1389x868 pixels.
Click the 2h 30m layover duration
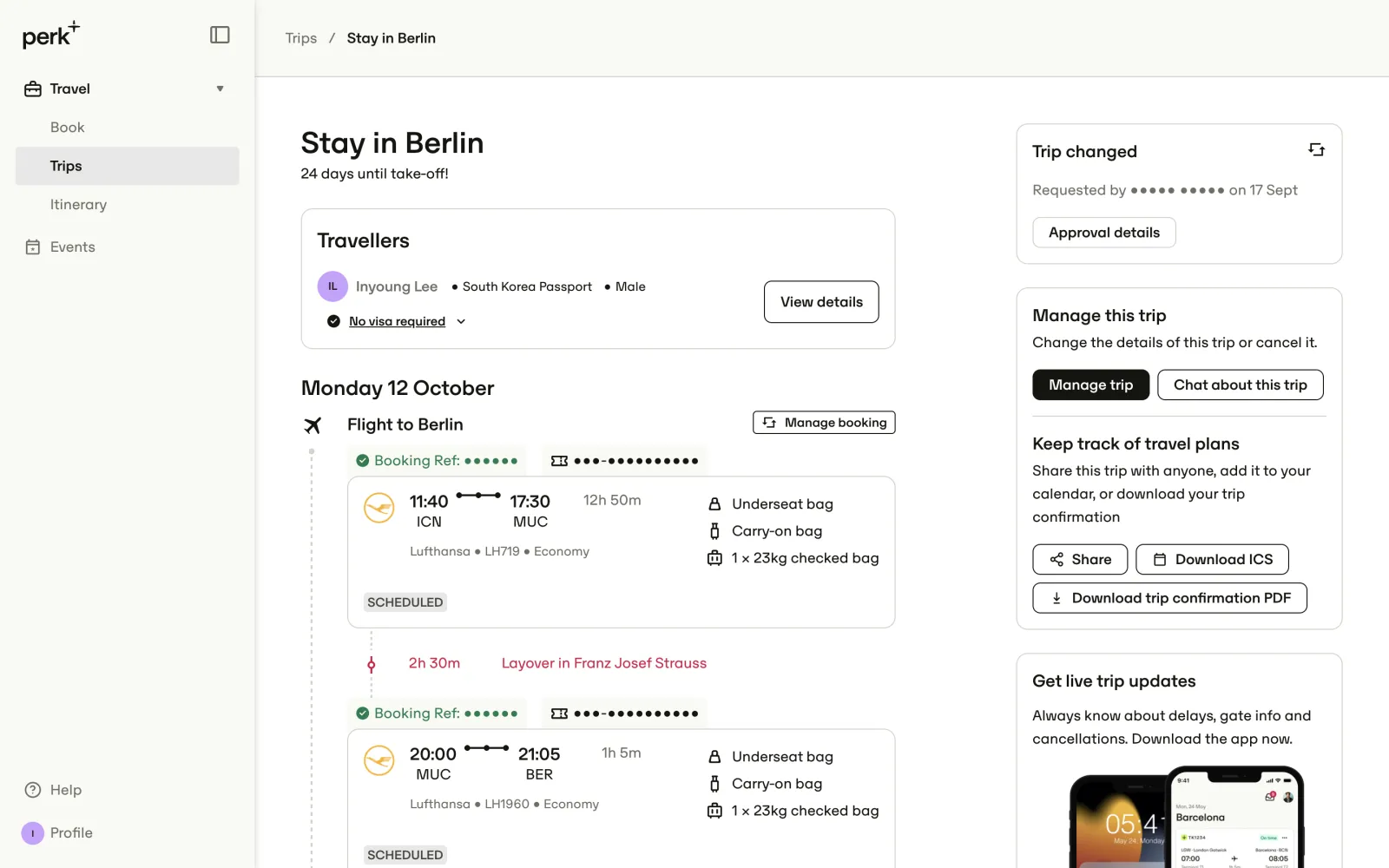pos(435,663)
